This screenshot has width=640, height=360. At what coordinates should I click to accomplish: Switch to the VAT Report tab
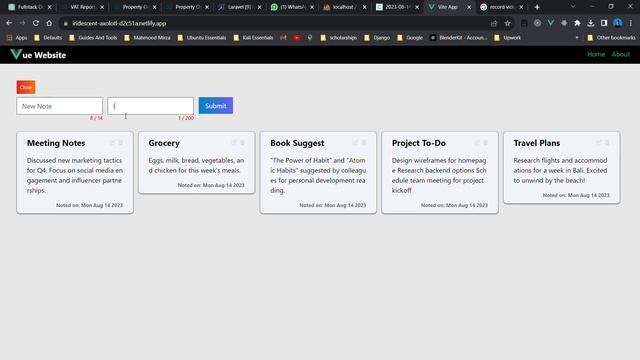click(82, 7)
